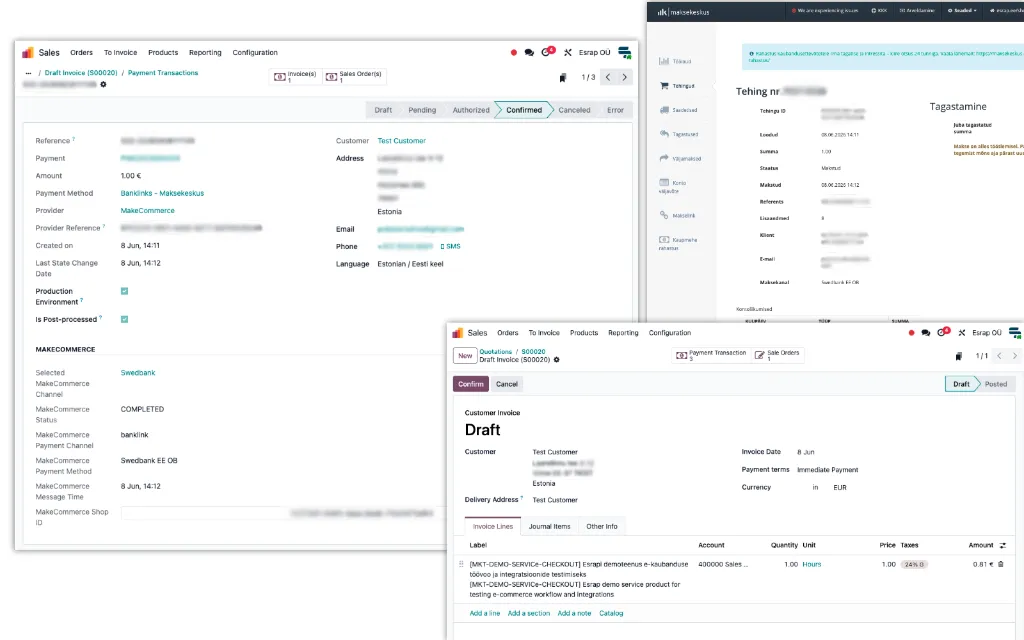The height and width of the screenshot is (640, 1024).
Task: Open the Payment Transaction smart button
Action: (711, 355)
